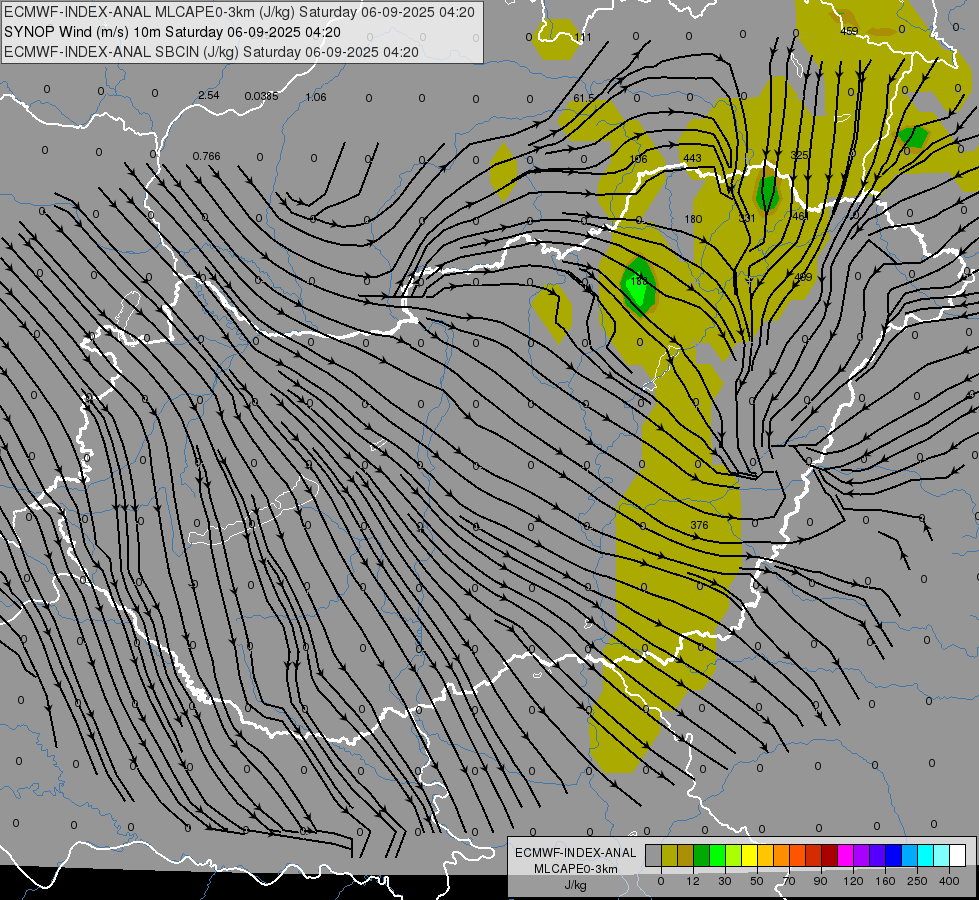Click the legend scale value '12'
This screenshot has width=979, height=900.
coord(693,881)
